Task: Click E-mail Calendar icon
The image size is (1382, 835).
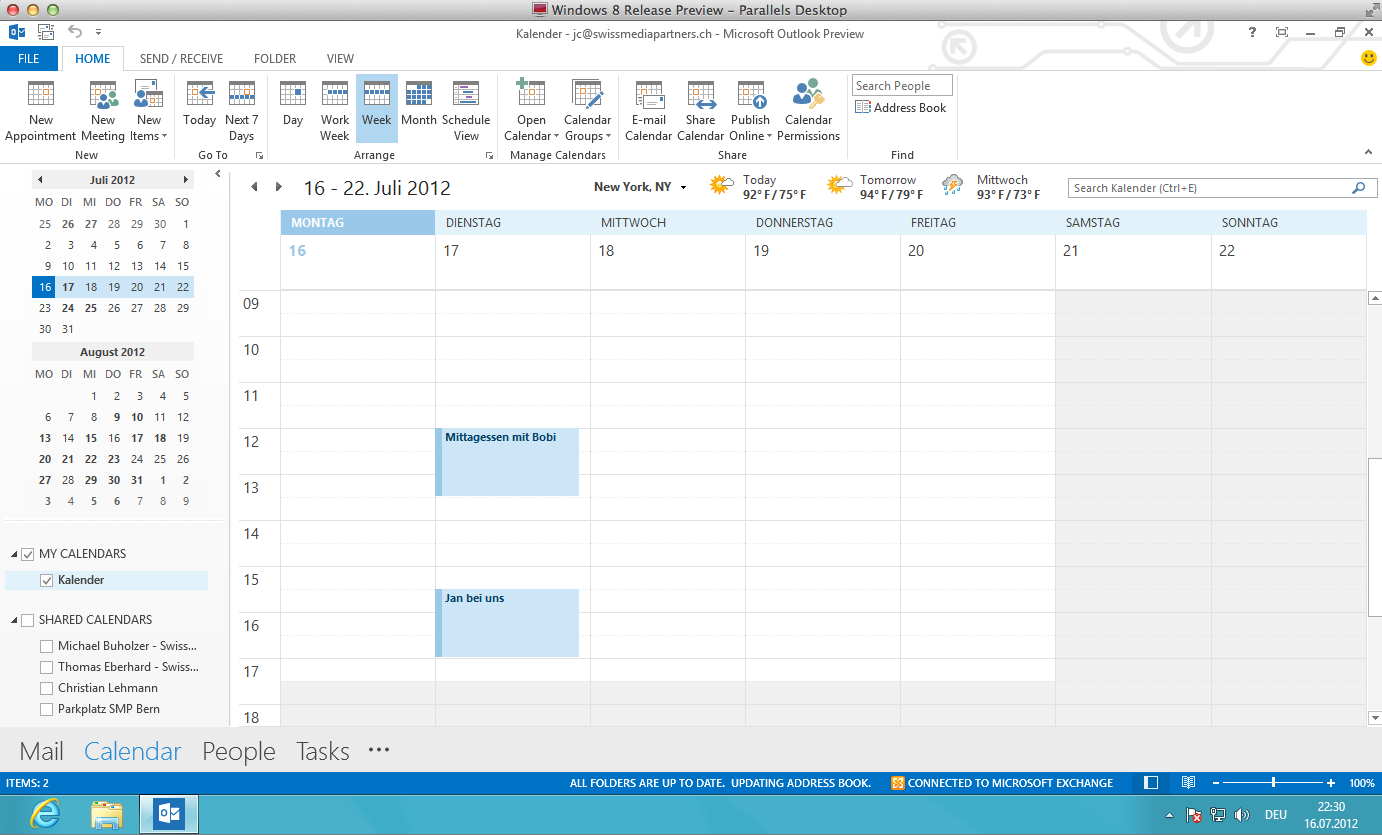Action: [x=649, y=111]
